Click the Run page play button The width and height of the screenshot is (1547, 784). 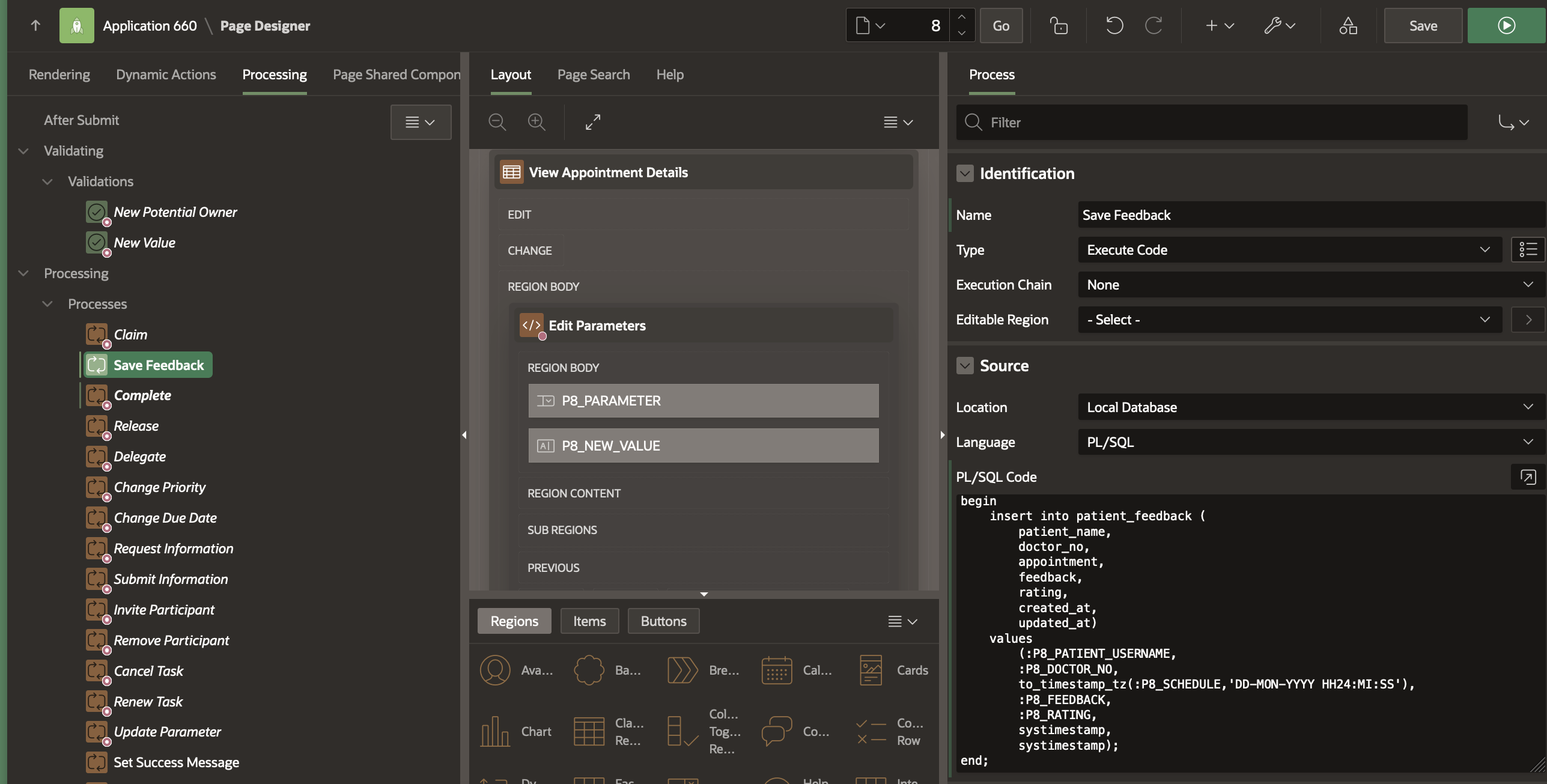(x=1506, y=26)
